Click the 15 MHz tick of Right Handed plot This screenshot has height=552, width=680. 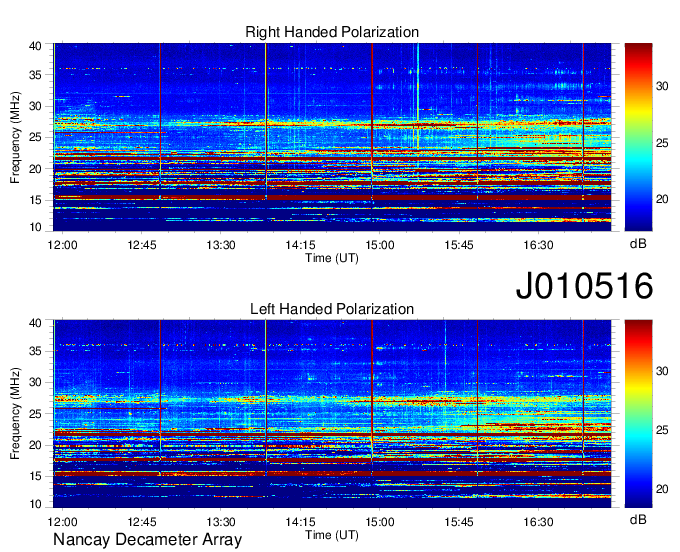(x=35, y=200)
